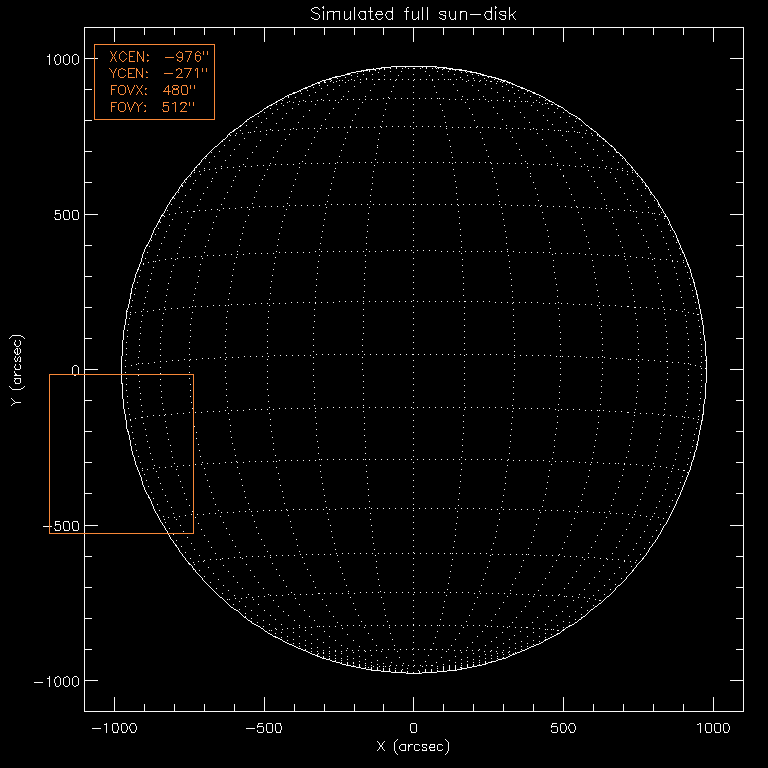Click the 'X (arcsec)' axis label

(414, 747)
